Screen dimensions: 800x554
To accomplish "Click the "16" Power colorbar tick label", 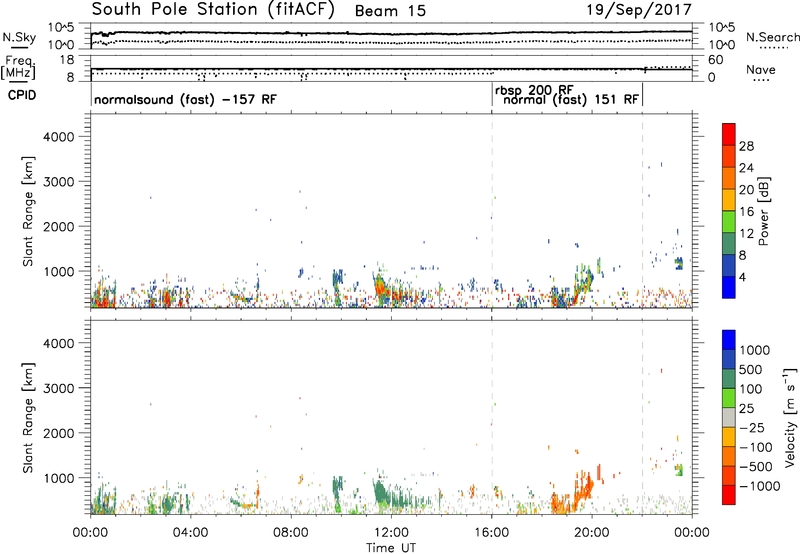I will click(x=746, y=212).
